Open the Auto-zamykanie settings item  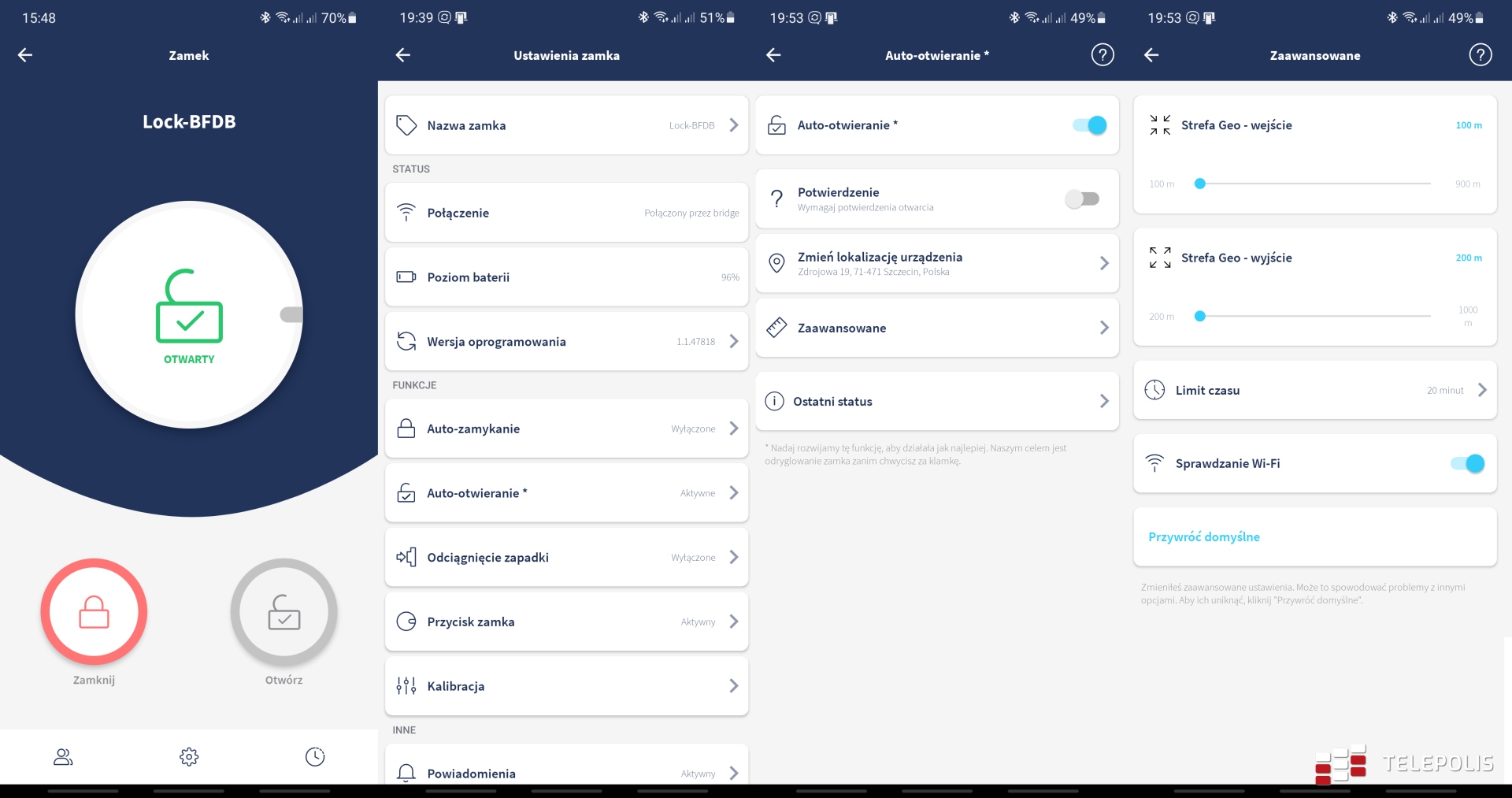566,429
